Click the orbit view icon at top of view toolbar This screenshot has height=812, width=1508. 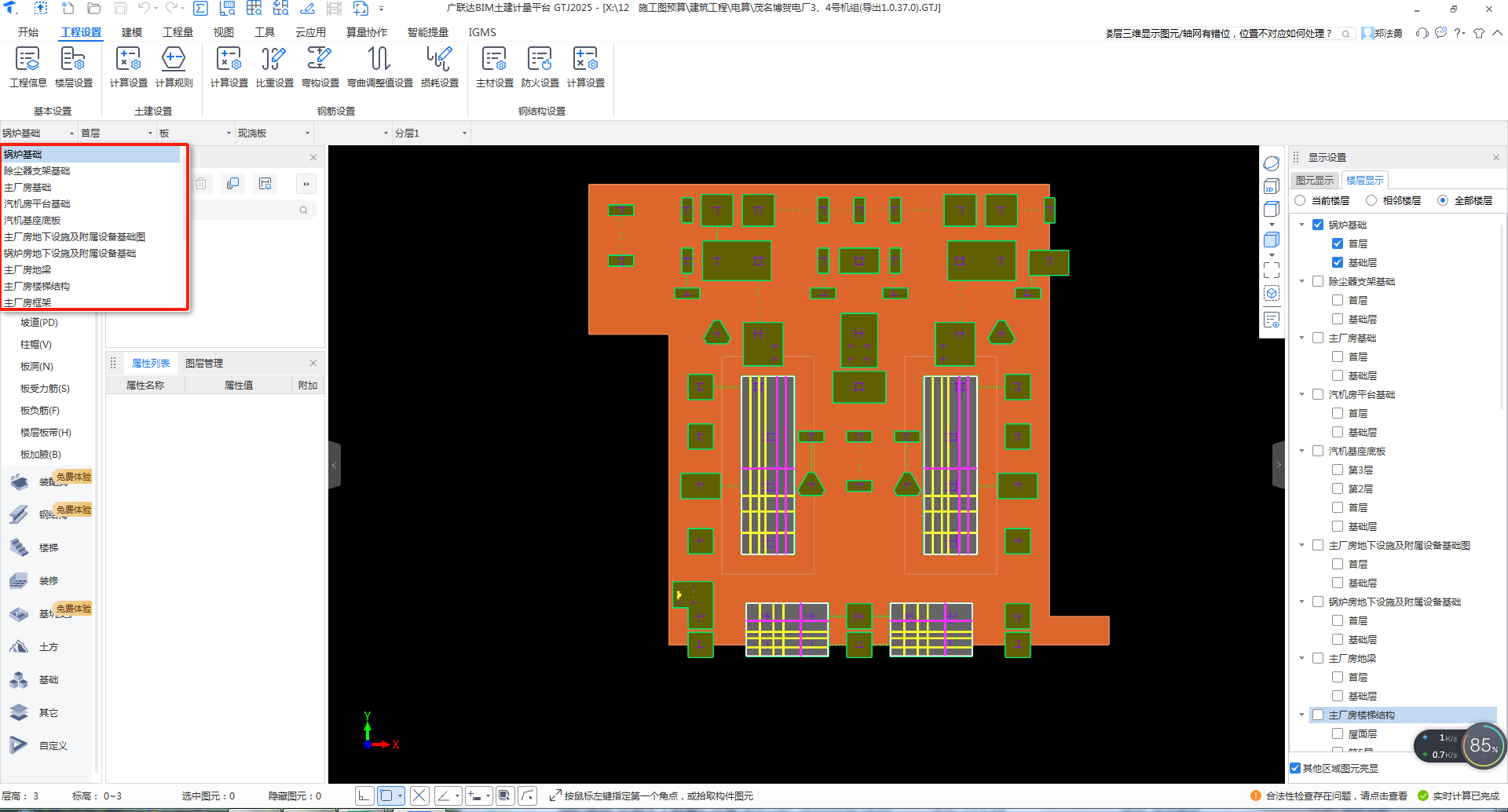1272,163
